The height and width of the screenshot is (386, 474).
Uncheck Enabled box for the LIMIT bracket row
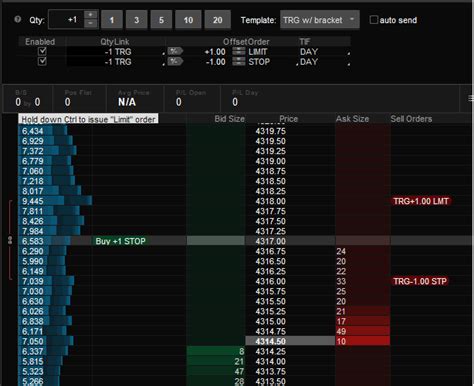pos(42,51)
